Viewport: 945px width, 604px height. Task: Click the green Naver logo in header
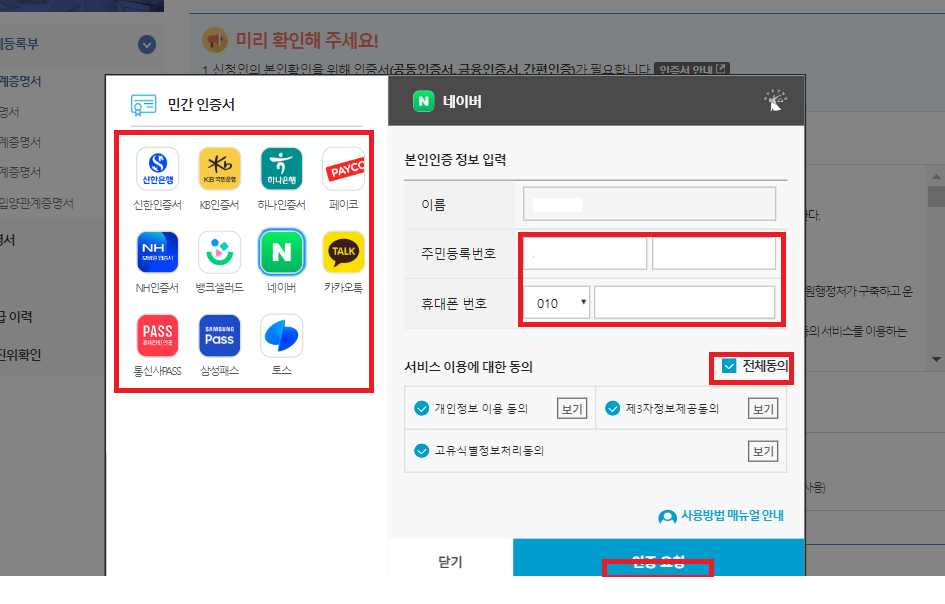click(424, 101)
